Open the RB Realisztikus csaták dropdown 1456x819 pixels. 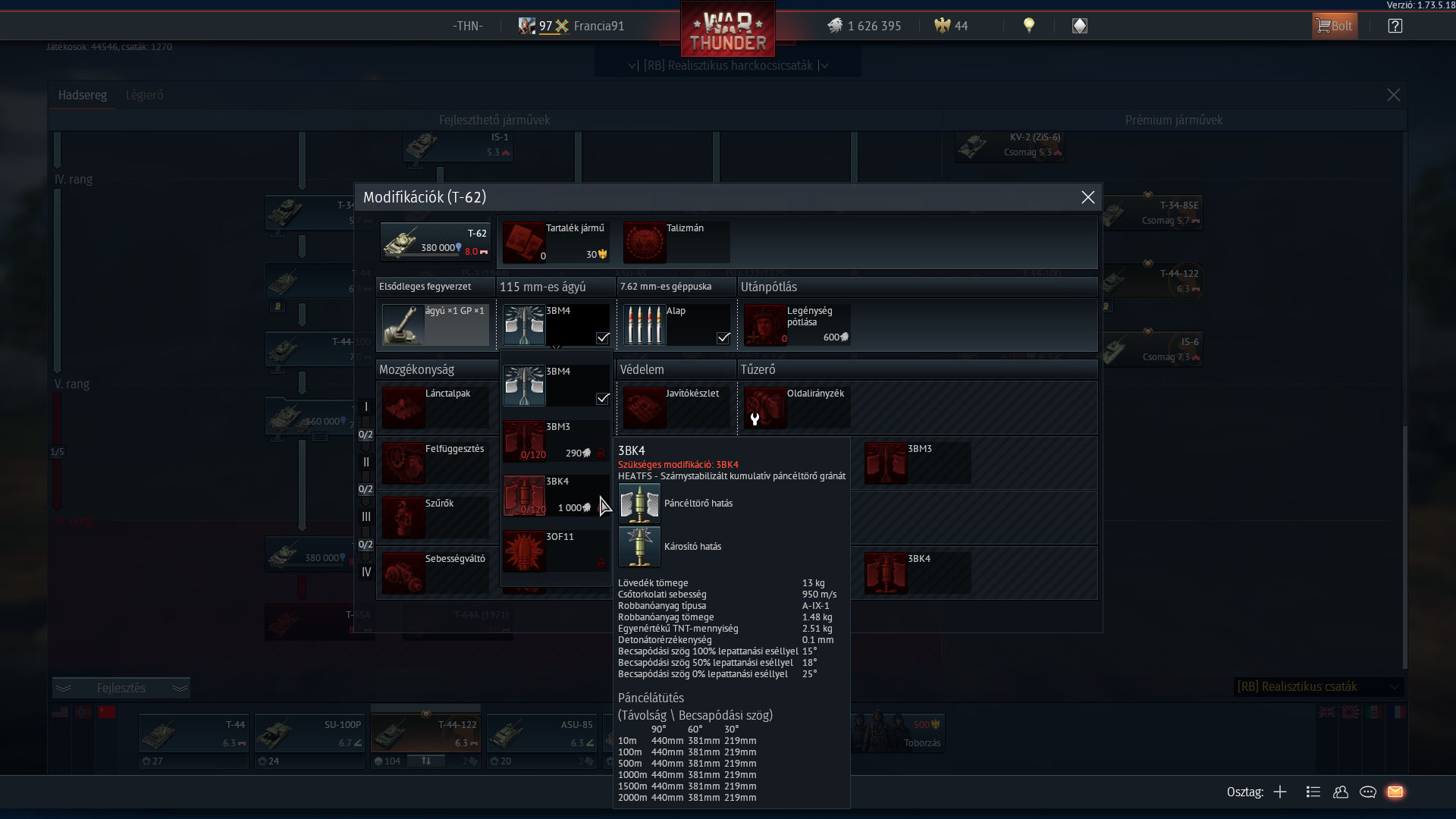[1319, 686]
